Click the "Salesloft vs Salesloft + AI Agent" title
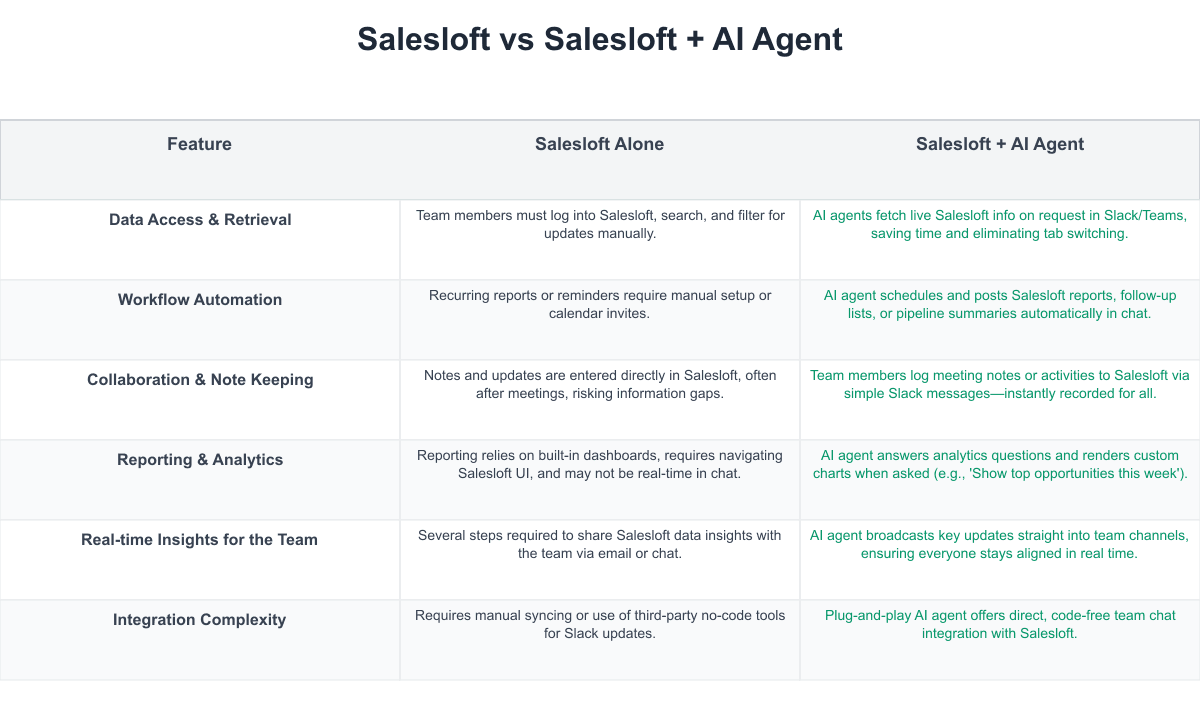Image resolution: width=1200 pixels, height=720 pixels. (x=600, y=39)
